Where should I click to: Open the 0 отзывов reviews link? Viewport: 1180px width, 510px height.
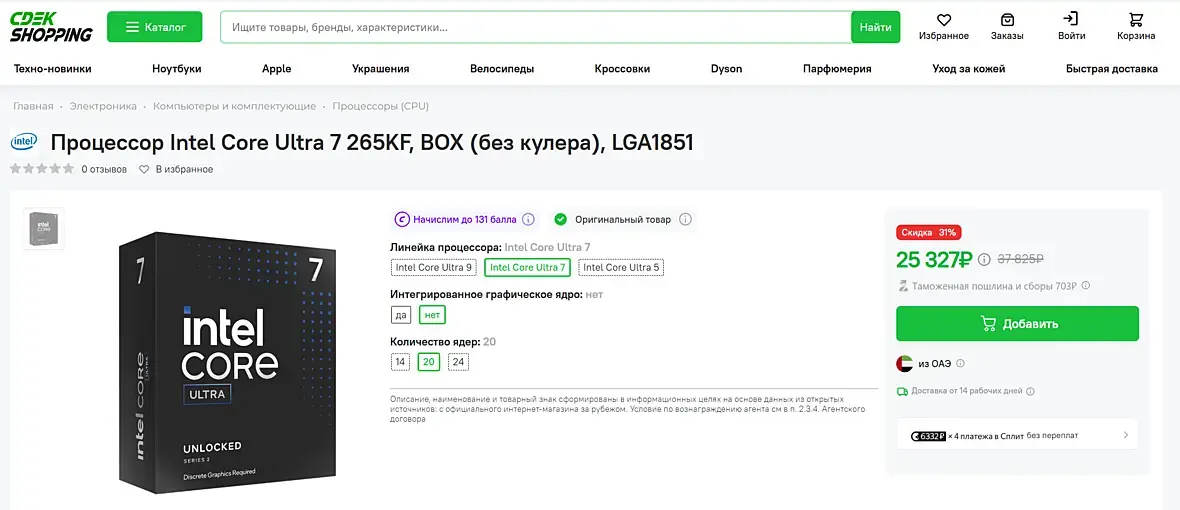coord(105,169)
